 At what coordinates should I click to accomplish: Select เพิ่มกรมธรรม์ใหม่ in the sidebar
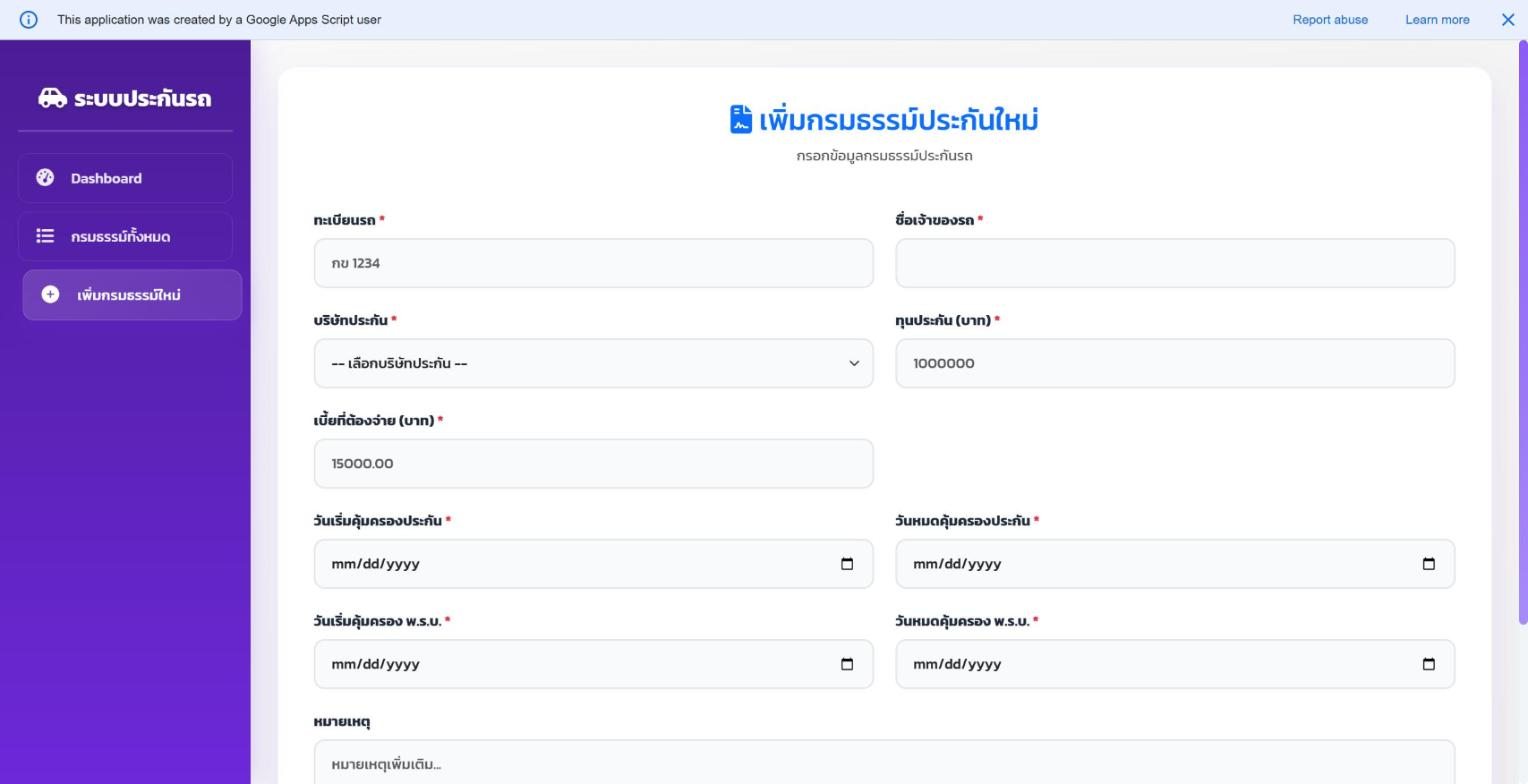pos(132,295)
